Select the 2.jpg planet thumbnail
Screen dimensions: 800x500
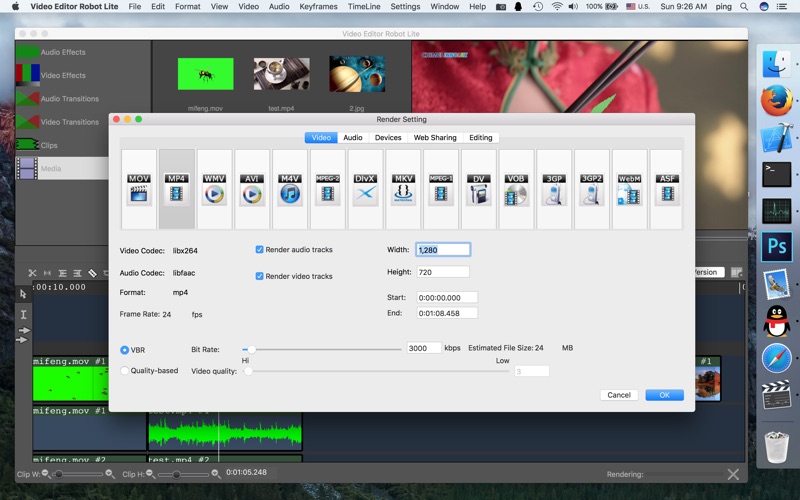(357, 74)
